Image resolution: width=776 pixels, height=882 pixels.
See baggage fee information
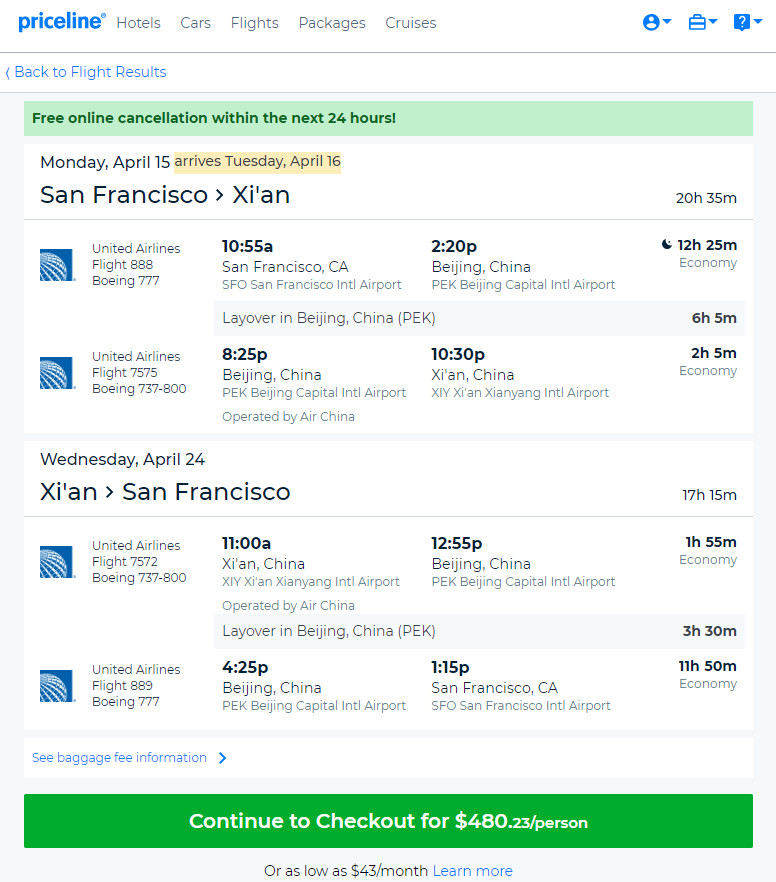point(119,758)
